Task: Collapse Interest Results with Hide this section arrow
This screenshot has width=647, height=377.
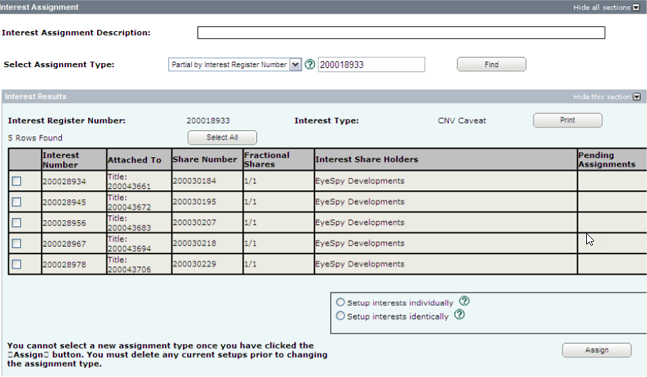Action: coord(637,97)
